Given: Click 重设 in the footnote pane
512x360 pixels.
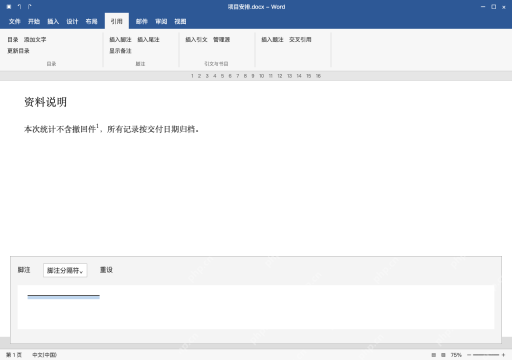Looking at the screenshot, I should click(x=106, y=270).
